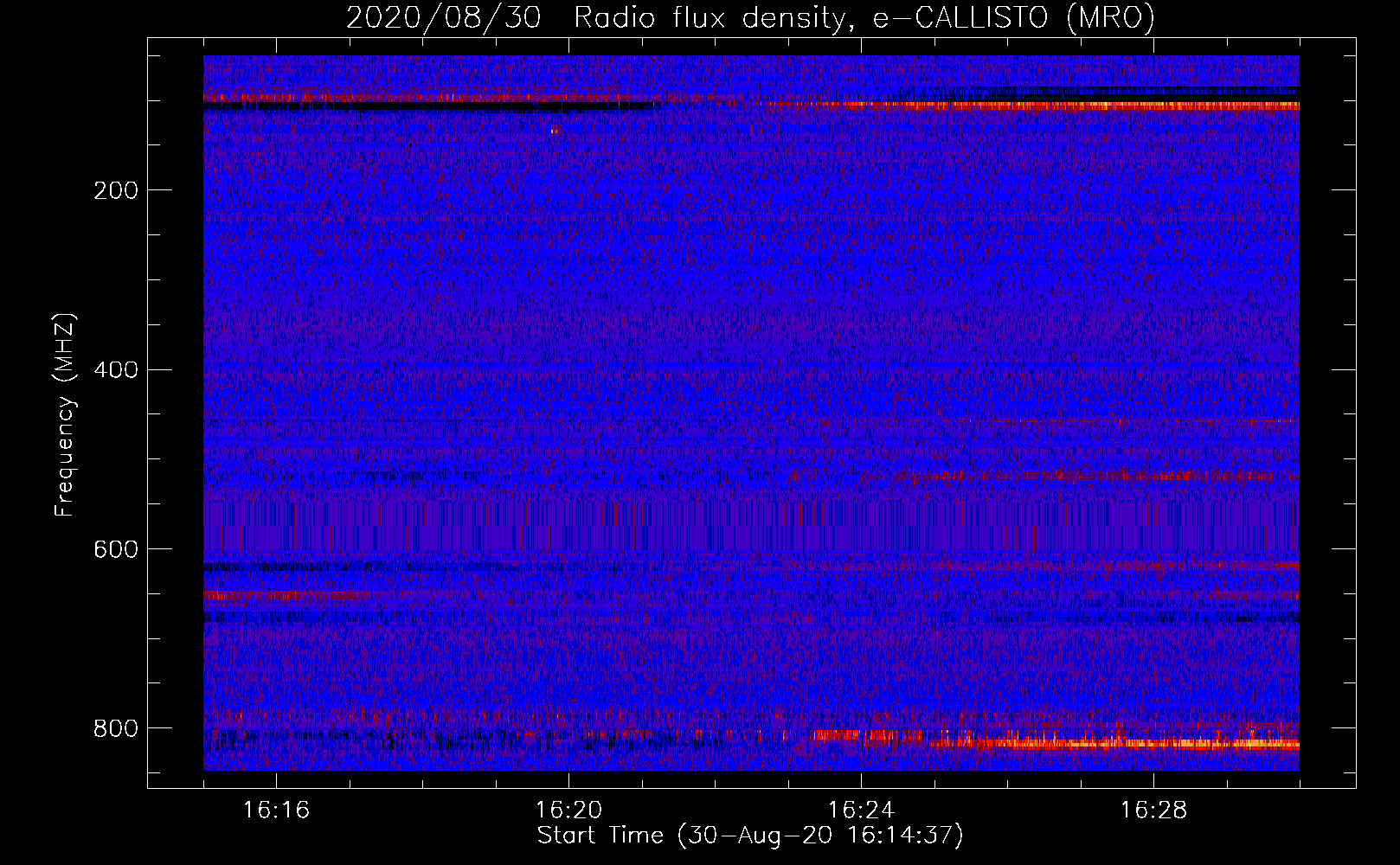Click the 800 frequency tick label
Screen dimensions: 1400x865
[115, 728]
